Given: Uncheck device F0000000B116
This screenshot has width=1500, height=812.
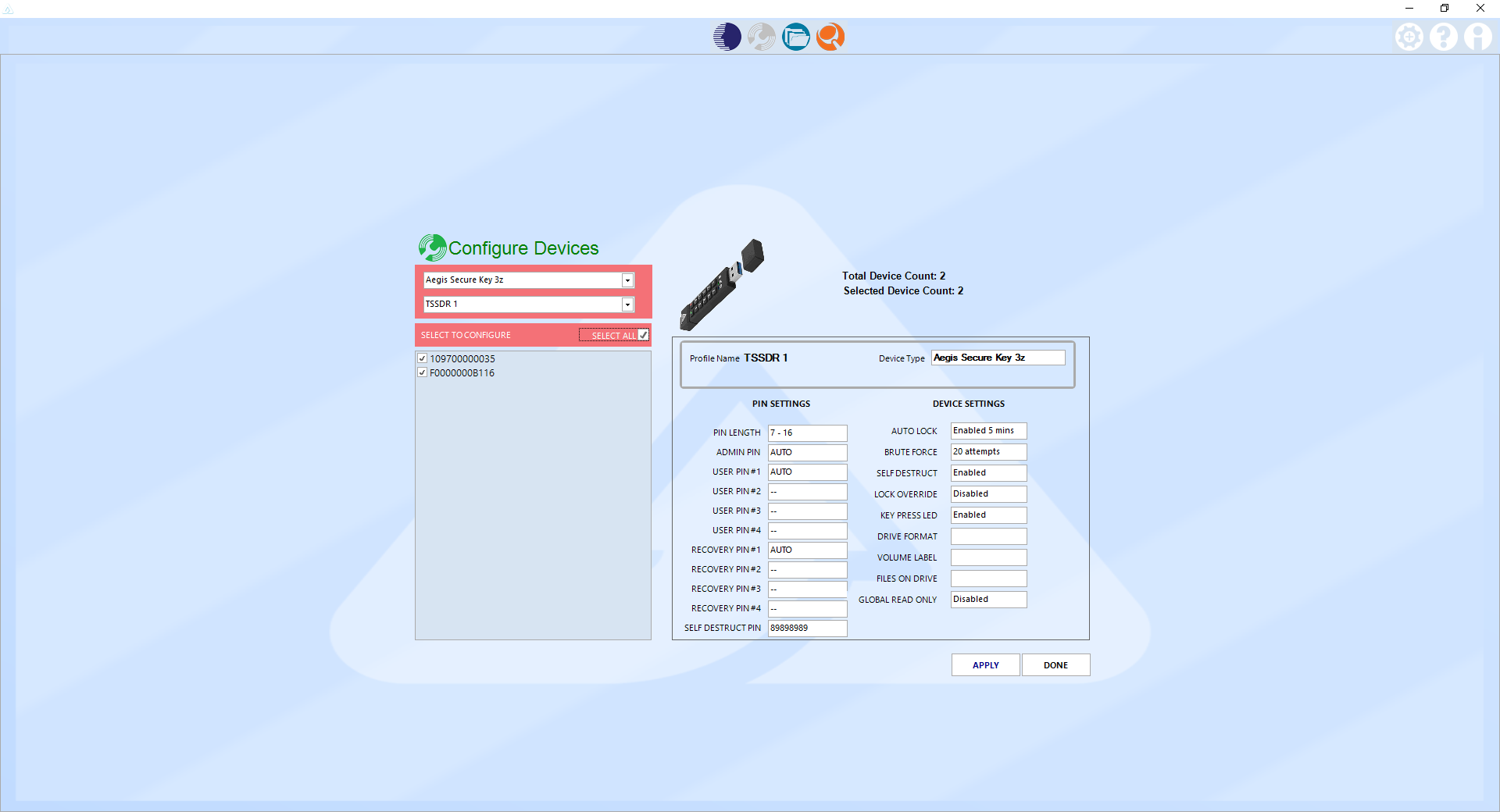Looking at the screenshot, I should (423, 373).
